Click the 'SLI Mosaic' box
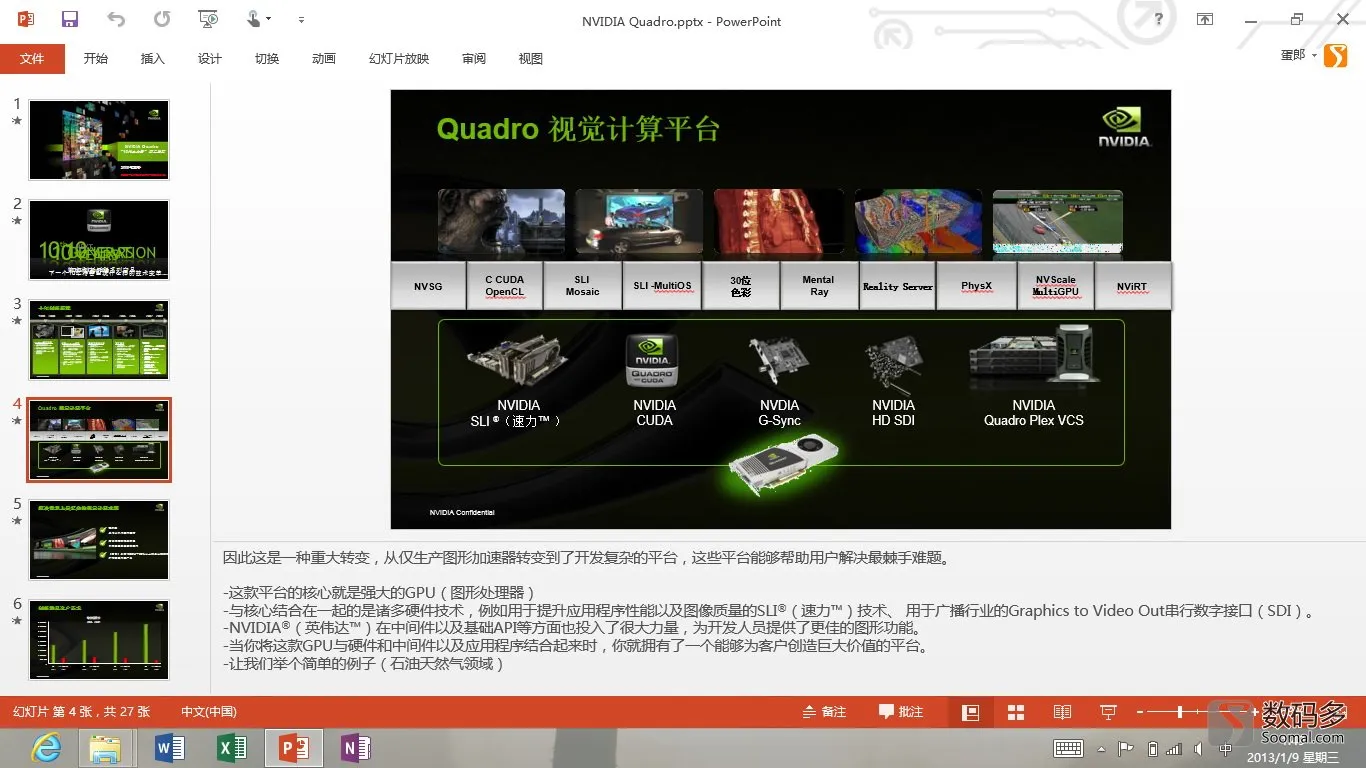Screen dimensions: 1366x768 [582, 286]
